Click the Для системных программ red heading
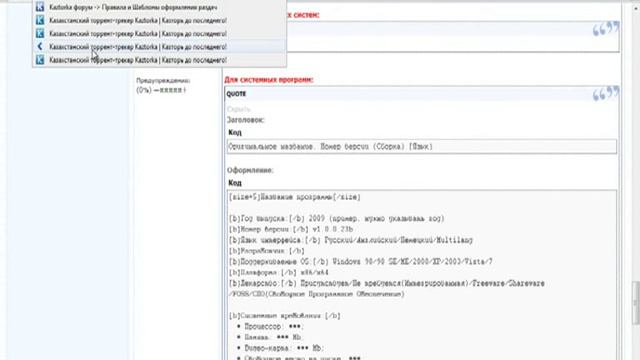 pos(269,80)
